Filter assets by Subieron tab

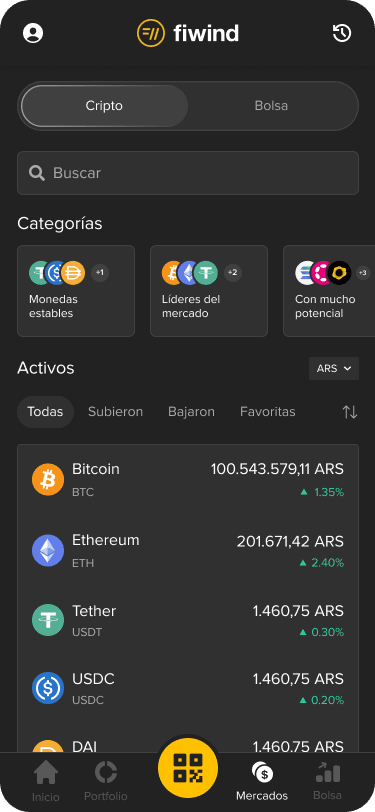(x=116, y=412)
